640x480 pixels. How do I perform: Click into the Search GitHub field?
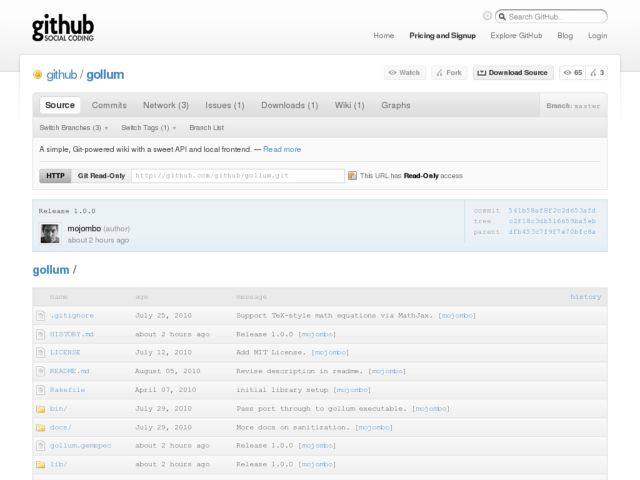coord(555,17)
